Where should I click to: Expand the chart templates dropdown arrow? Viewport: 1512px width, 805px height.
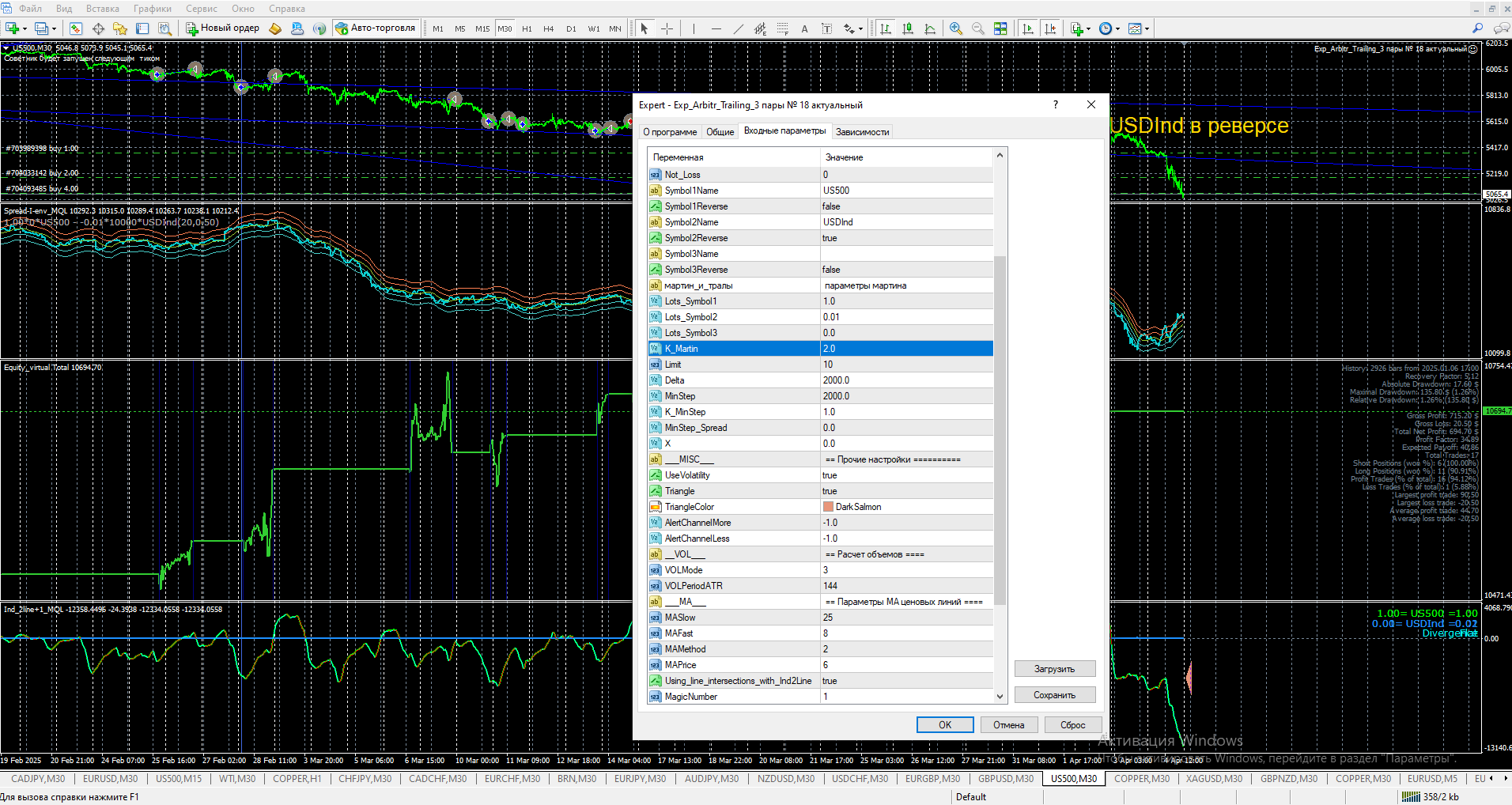[1147, 29]
